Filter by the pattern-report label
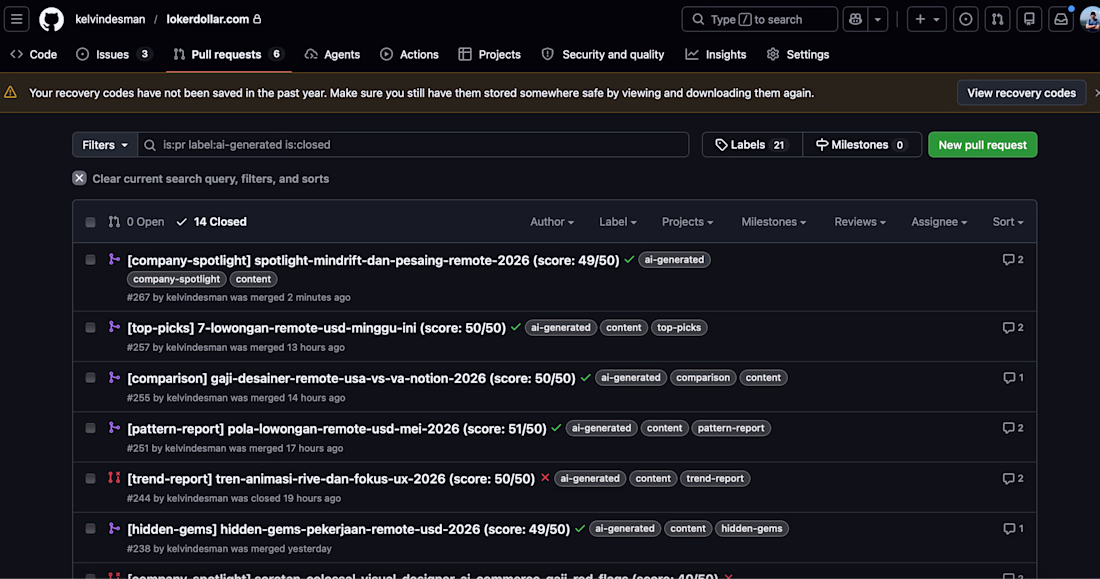The width and height of the screenshot is (1100, 579). tap(731, 428)
